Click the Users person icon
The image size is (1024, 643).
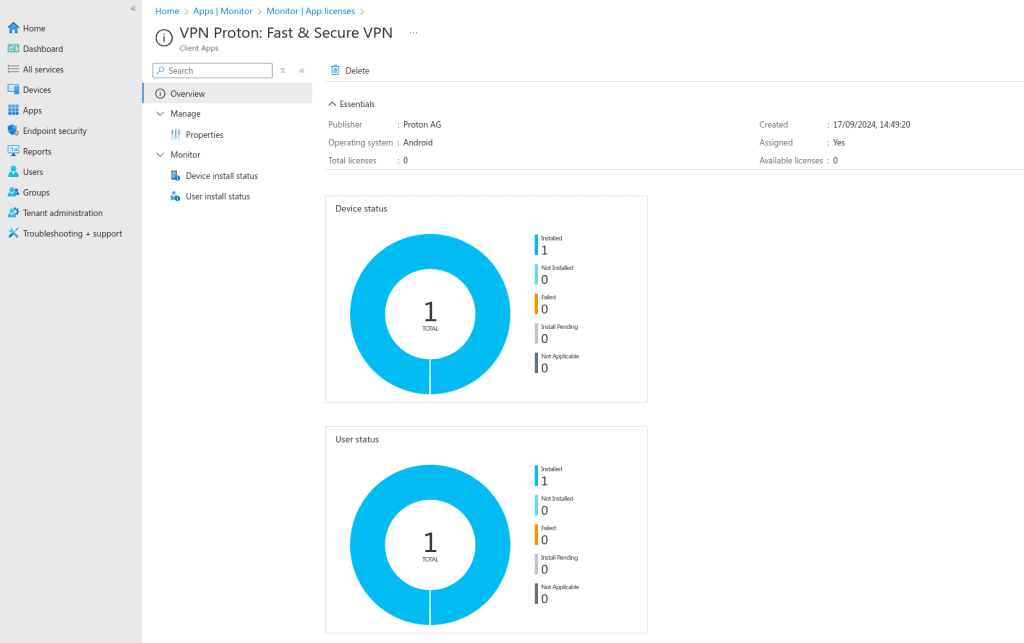[13, 172]
